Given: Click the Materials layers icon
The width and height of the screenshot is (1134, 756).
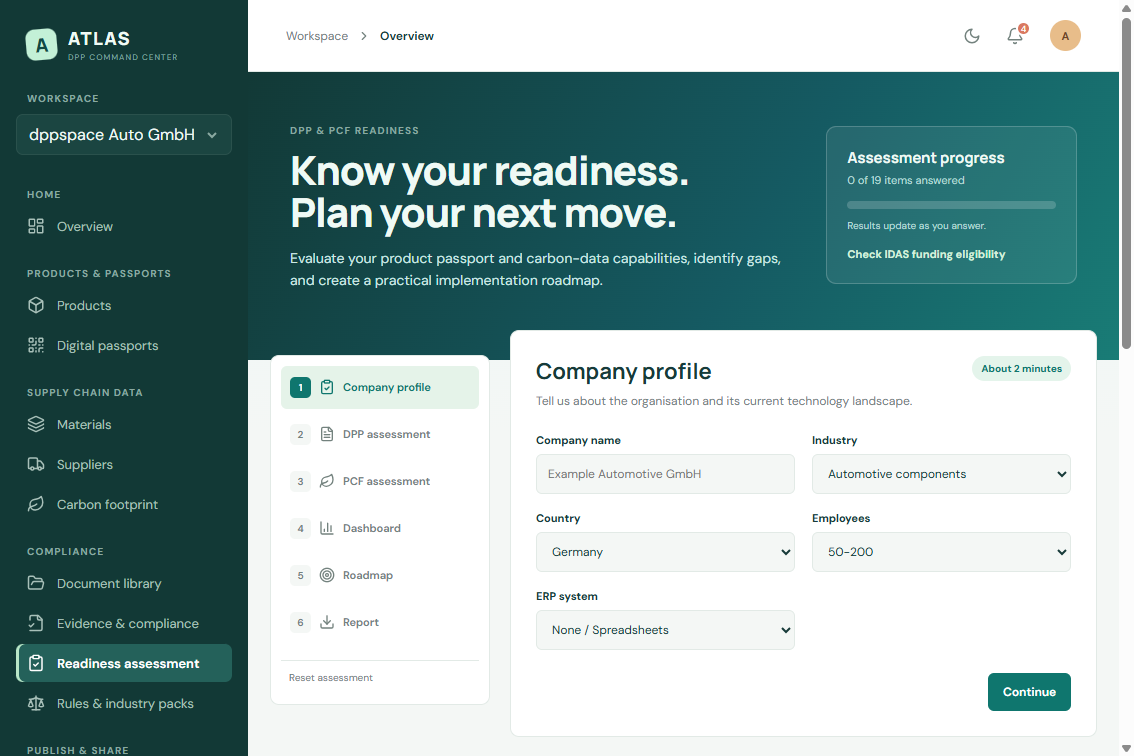Looking at the screenshot, I should [36, 424].
